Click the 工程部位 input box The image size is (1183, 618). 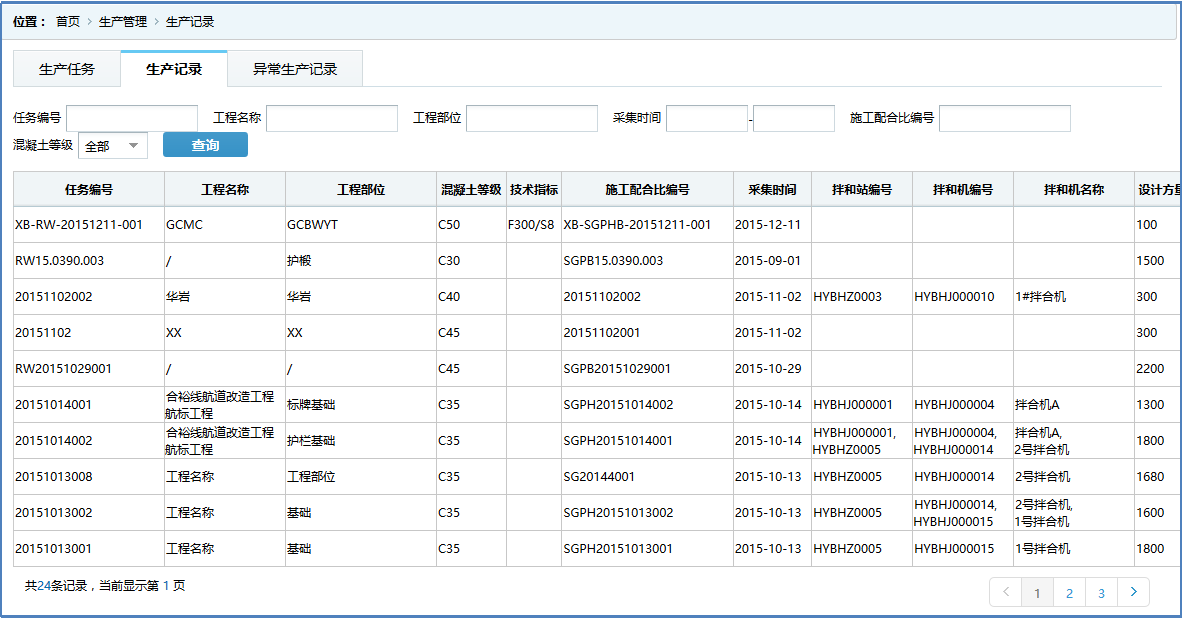coord(531,118)
